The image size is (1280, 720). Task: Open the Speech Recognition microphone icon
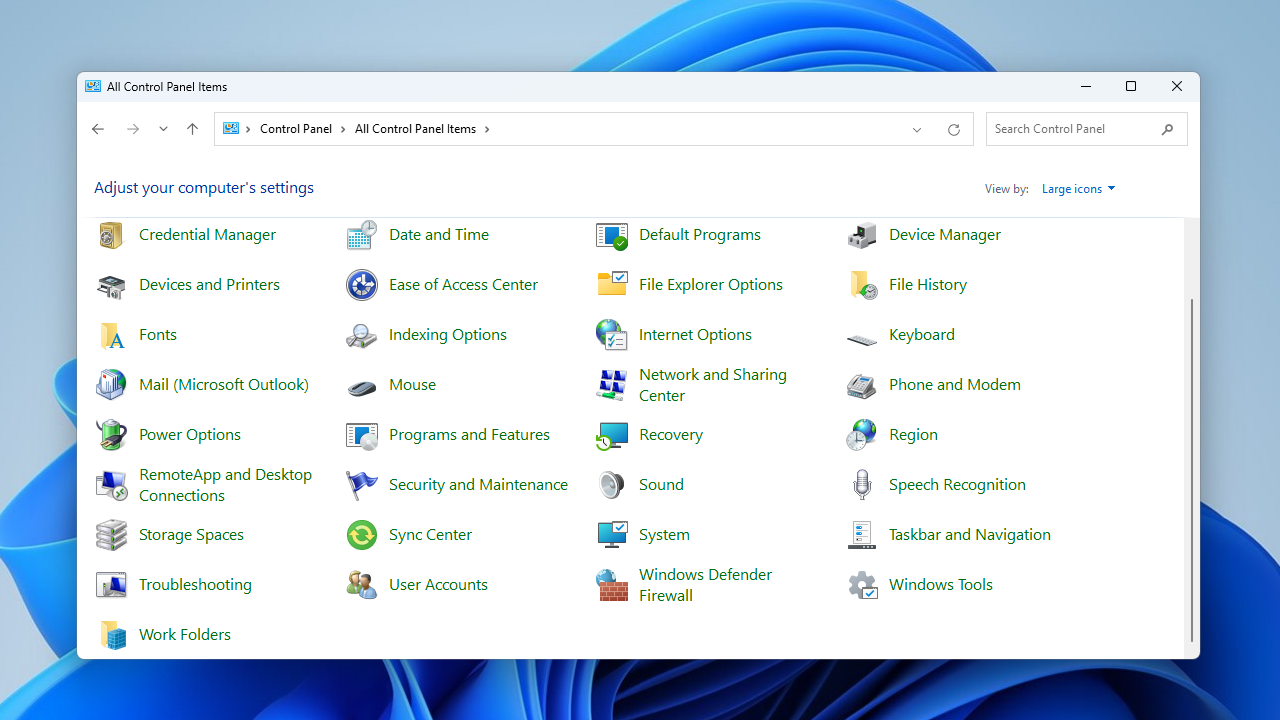(861, 485)
